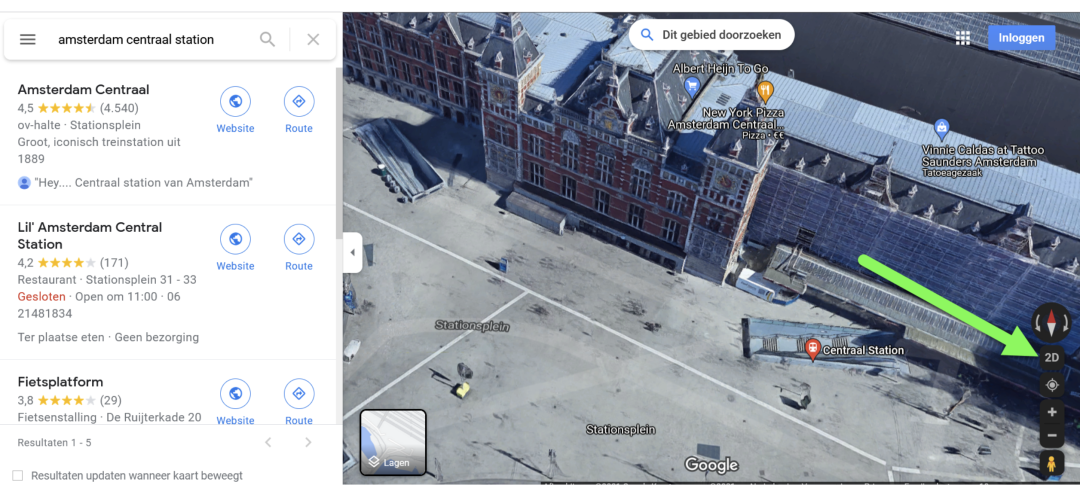The image size is (1080, 485).
Task: Click the New York Pizza restaurant marker
Action: point(765,90)
